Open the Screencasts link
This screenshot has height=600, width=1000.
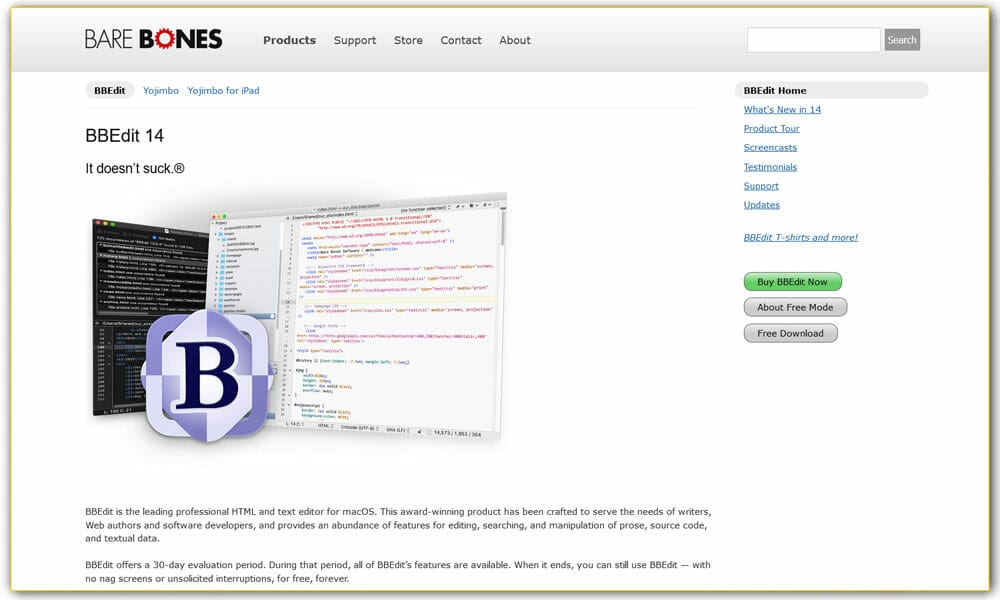click(770, 147)
